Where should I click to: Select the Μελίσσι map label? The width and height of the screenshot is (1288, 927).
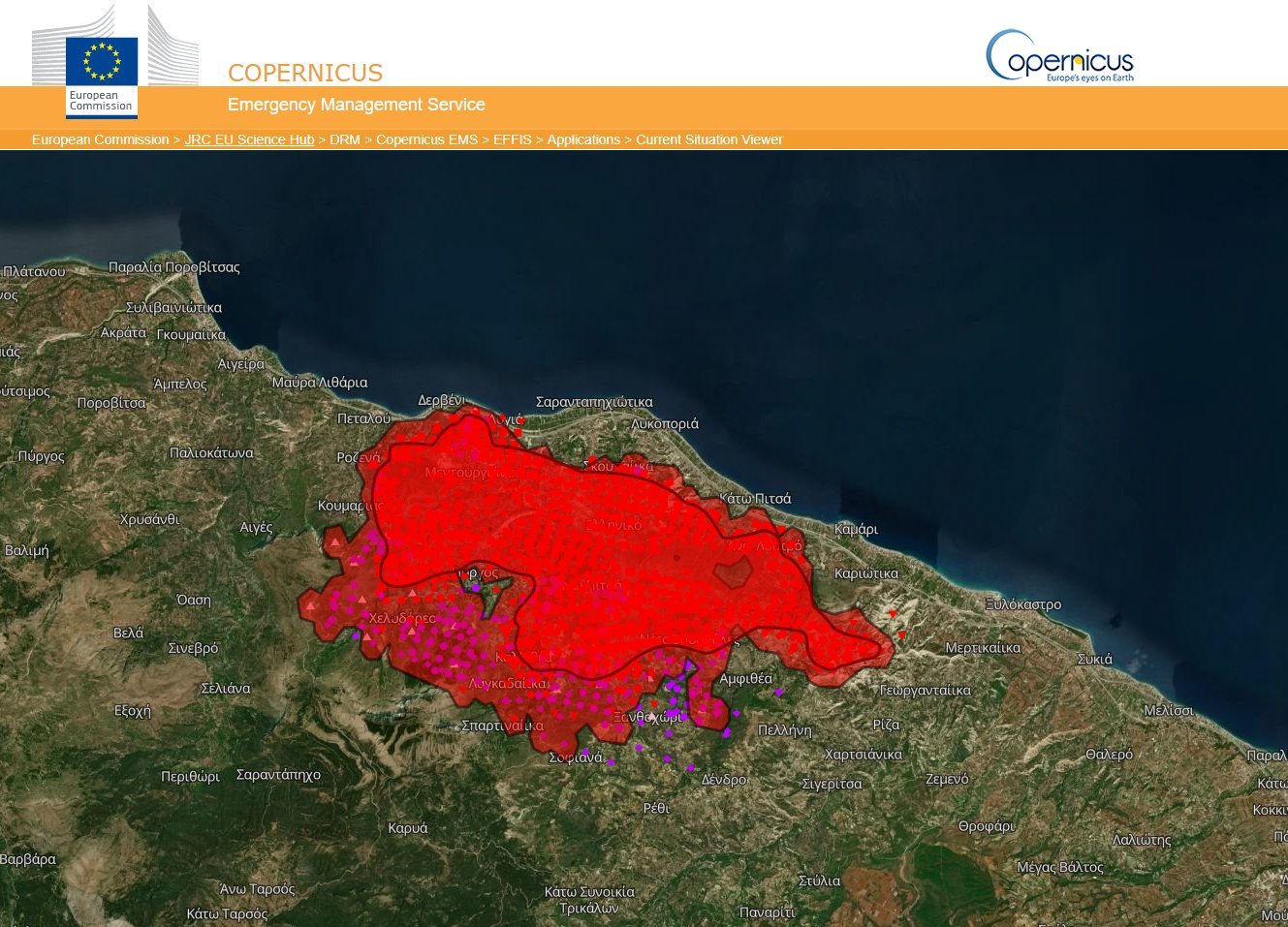1169,710
